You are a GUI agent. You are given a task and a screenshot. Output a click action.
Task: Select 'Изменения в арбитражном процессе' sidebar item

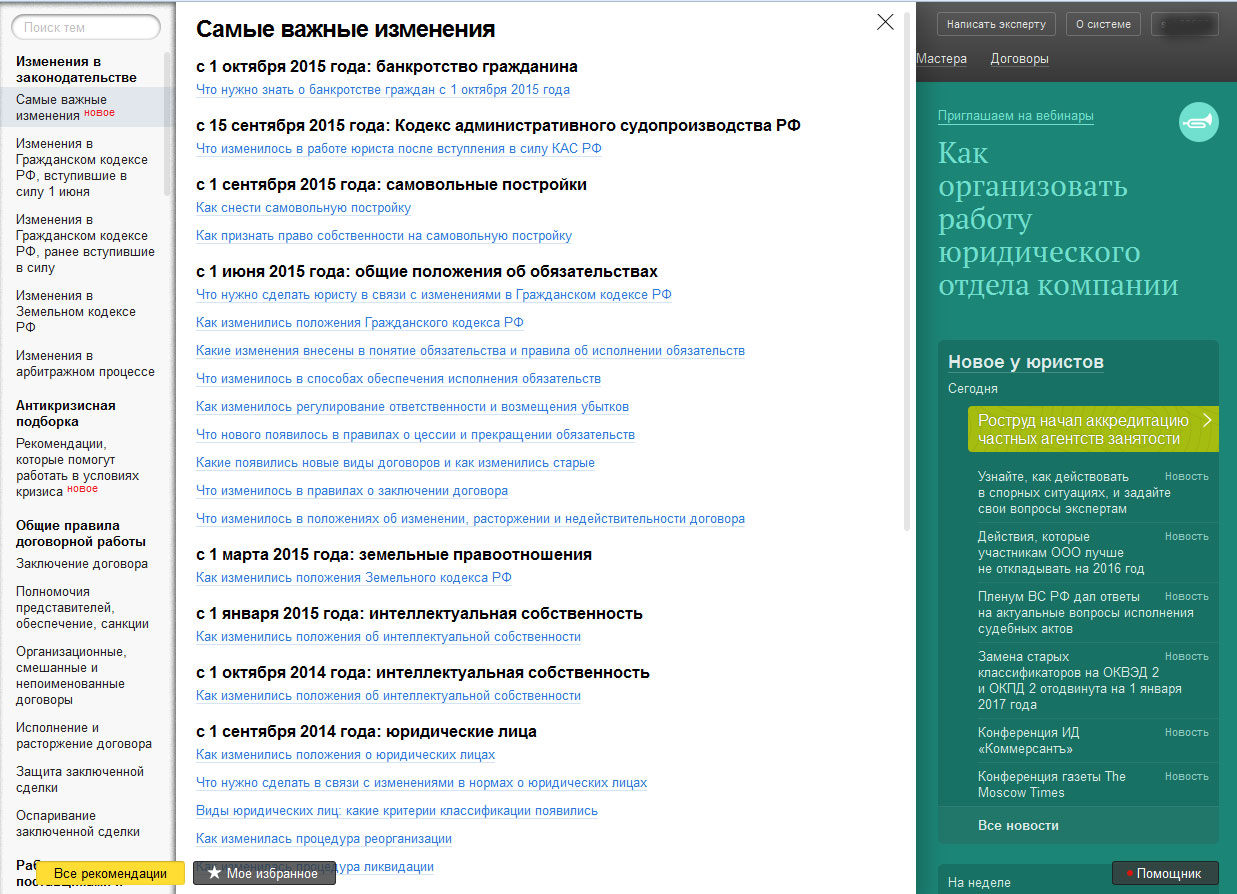click(x=85, y=363)
